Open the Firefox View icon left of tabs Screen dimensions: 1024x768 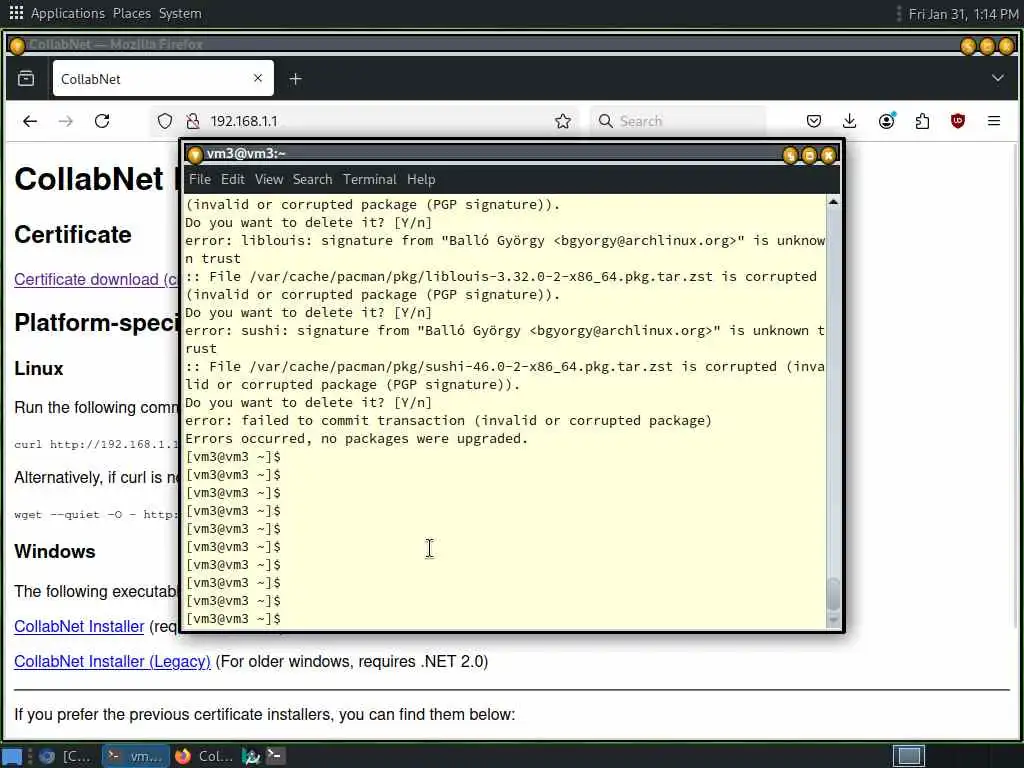pyautogui.click(x=26, y=79)
